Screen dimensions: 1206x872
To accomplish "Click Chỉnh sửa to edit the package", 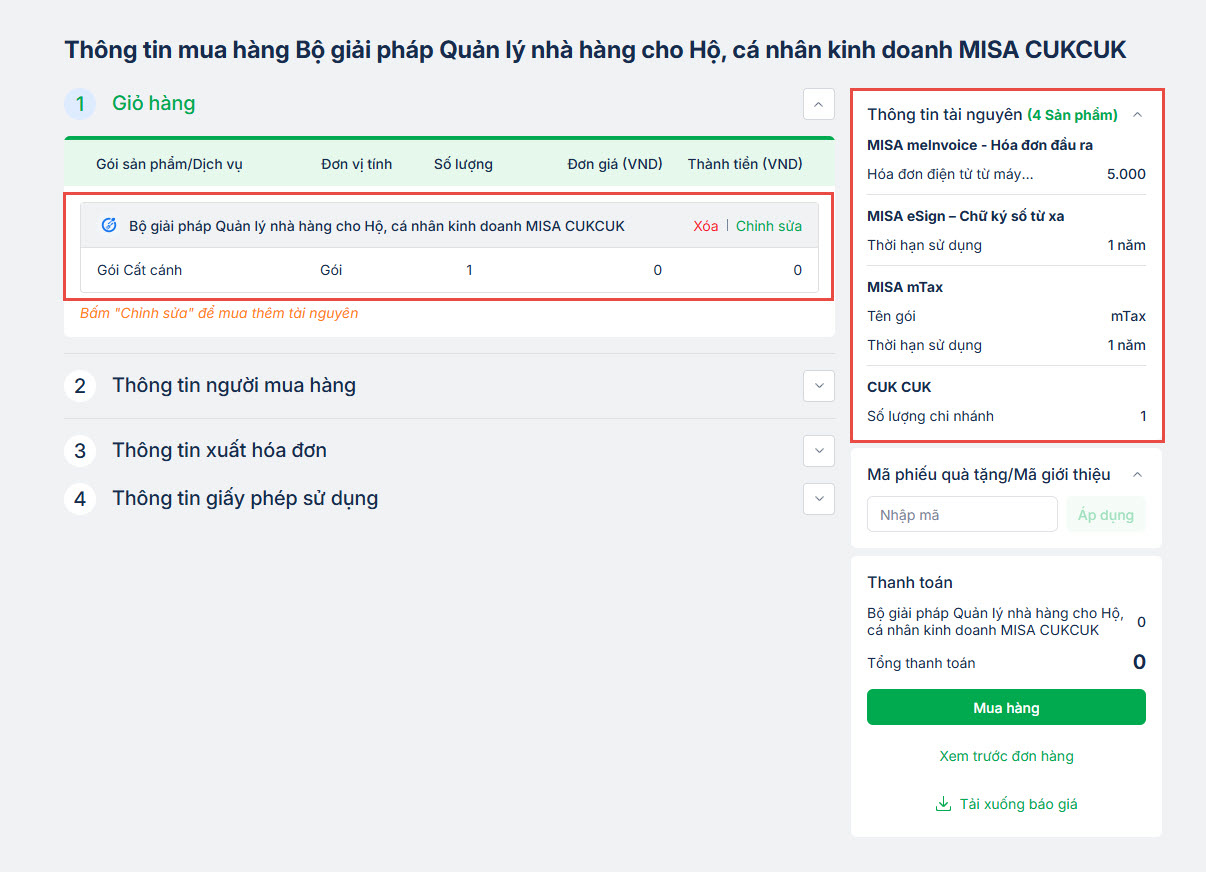I will (x=768, y=226).
